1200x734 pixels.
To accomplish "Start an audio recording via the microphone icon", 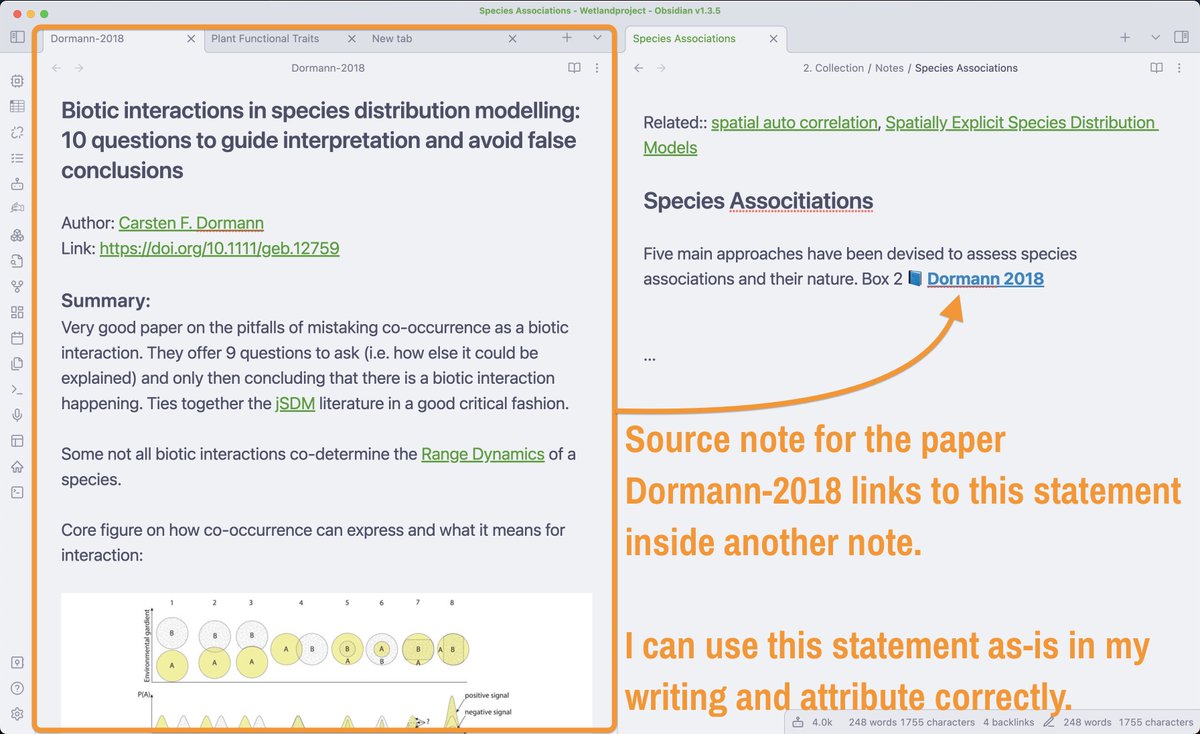I will (16, 414).
